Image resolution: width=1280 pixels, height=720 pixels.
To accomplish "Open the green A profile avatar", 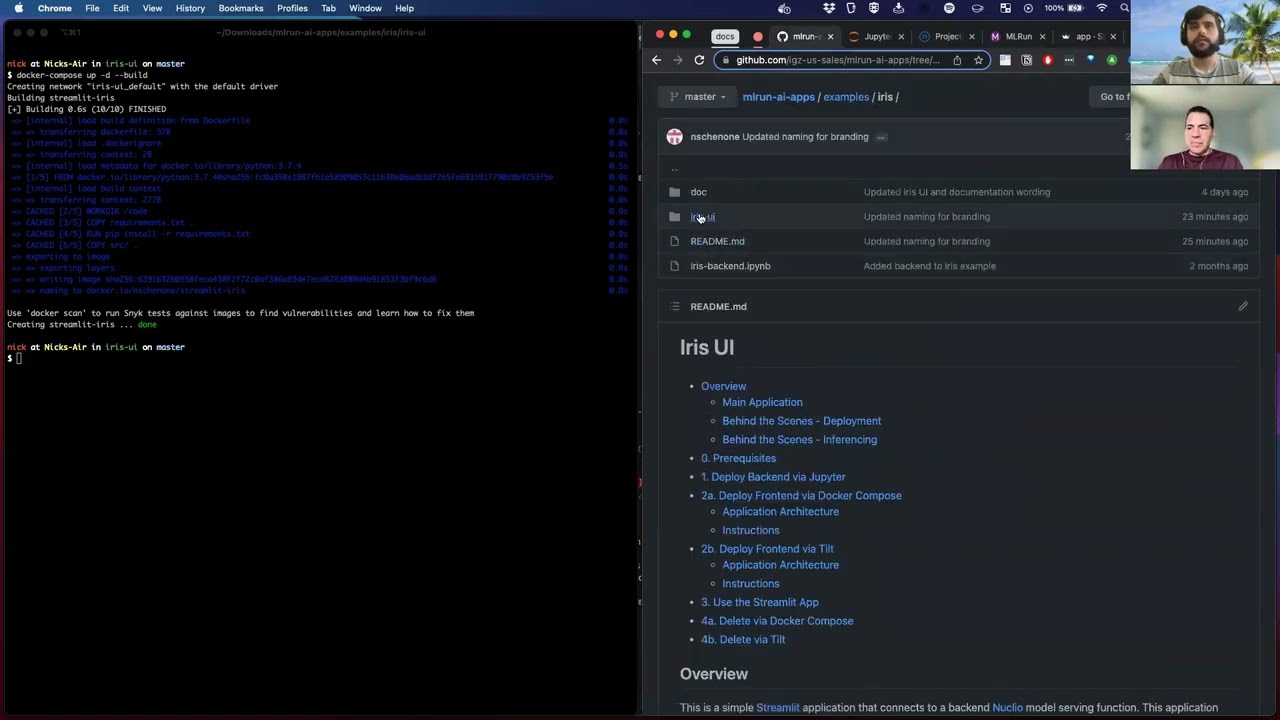I will pyautogui.click(x=1111, y=60).
